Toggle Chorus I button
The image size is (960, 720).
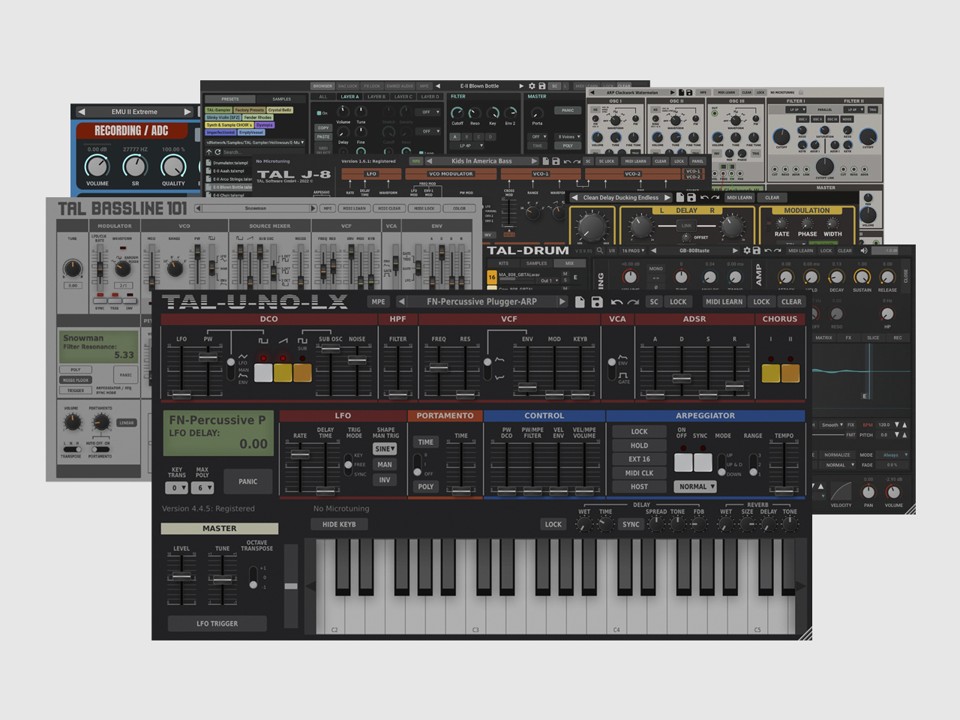(x=771, y=373)
